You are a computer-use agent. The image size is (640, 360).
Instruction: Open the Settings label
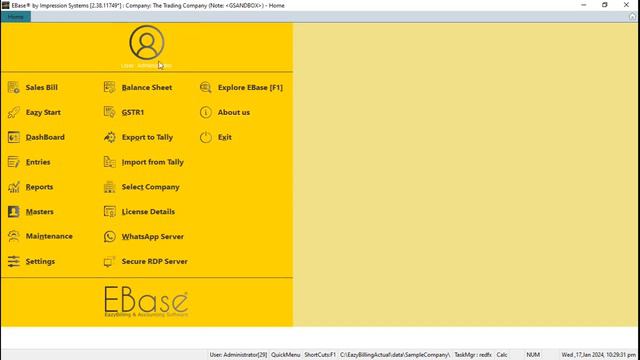[40, 261]
